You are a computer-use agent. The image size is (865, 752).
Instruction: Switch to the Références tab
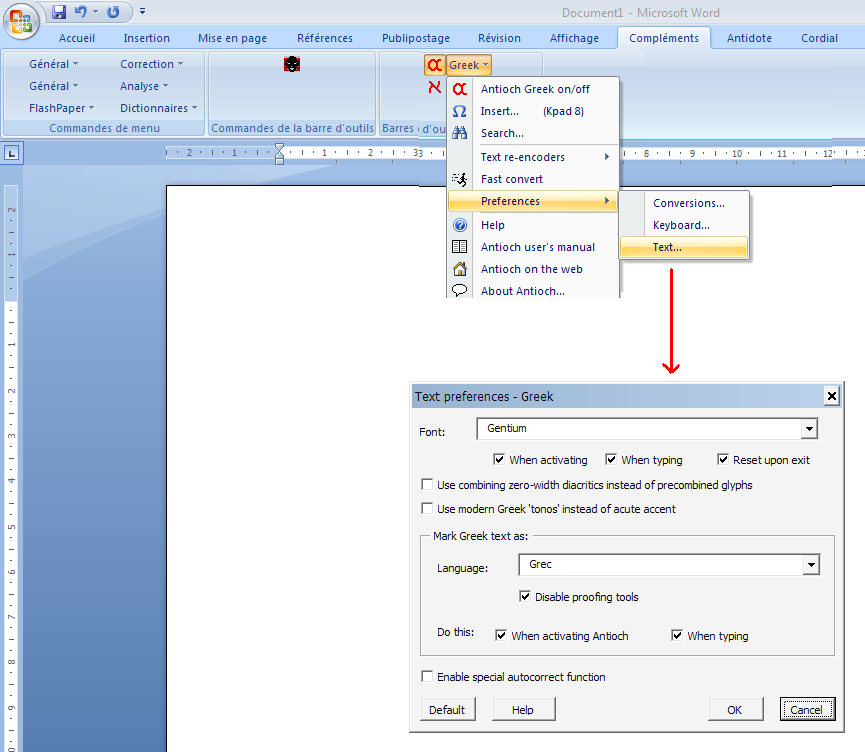324,38
